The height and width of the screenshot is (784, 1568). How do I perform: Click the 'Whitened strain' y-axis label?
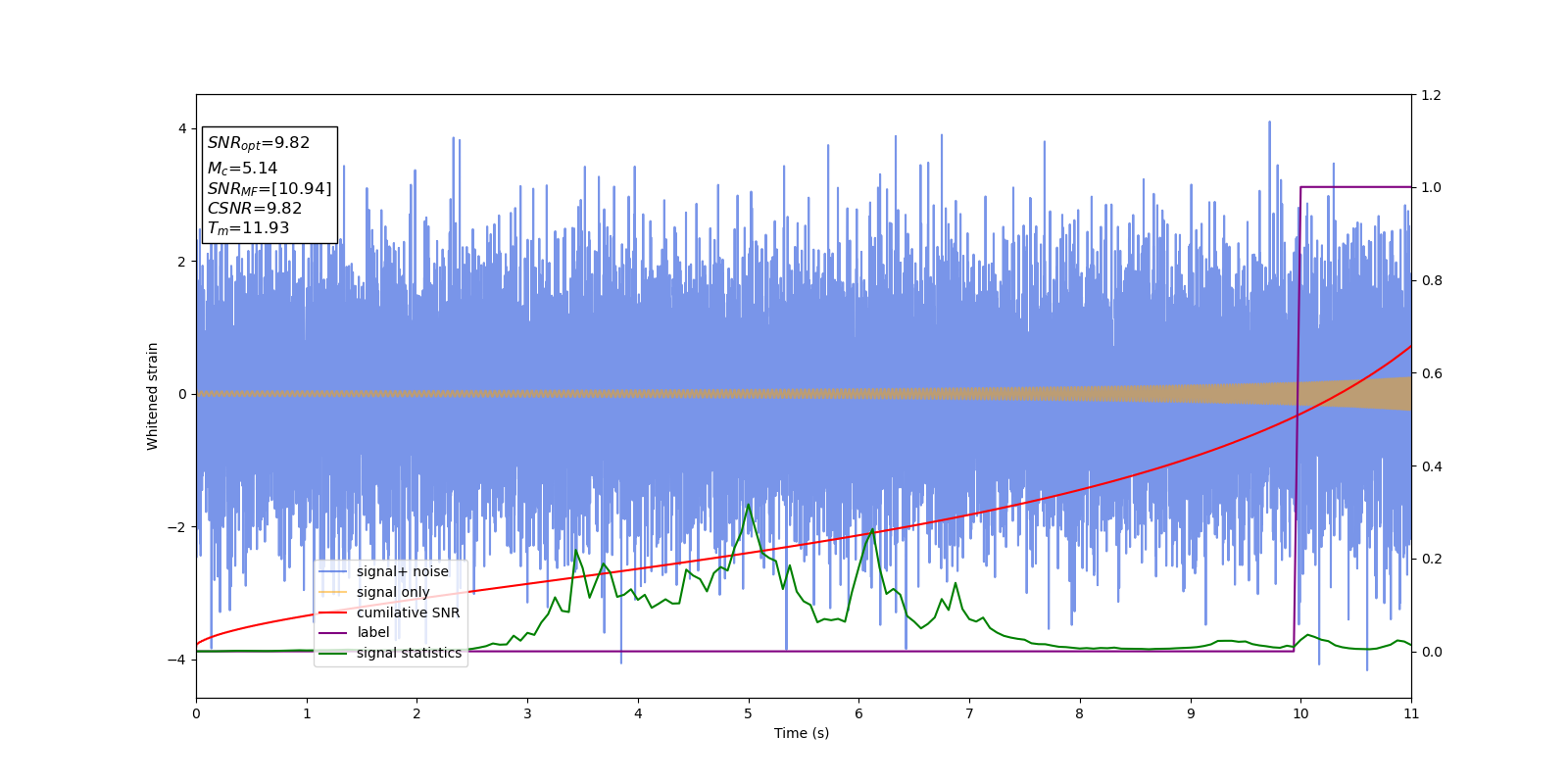pos(153,396)
